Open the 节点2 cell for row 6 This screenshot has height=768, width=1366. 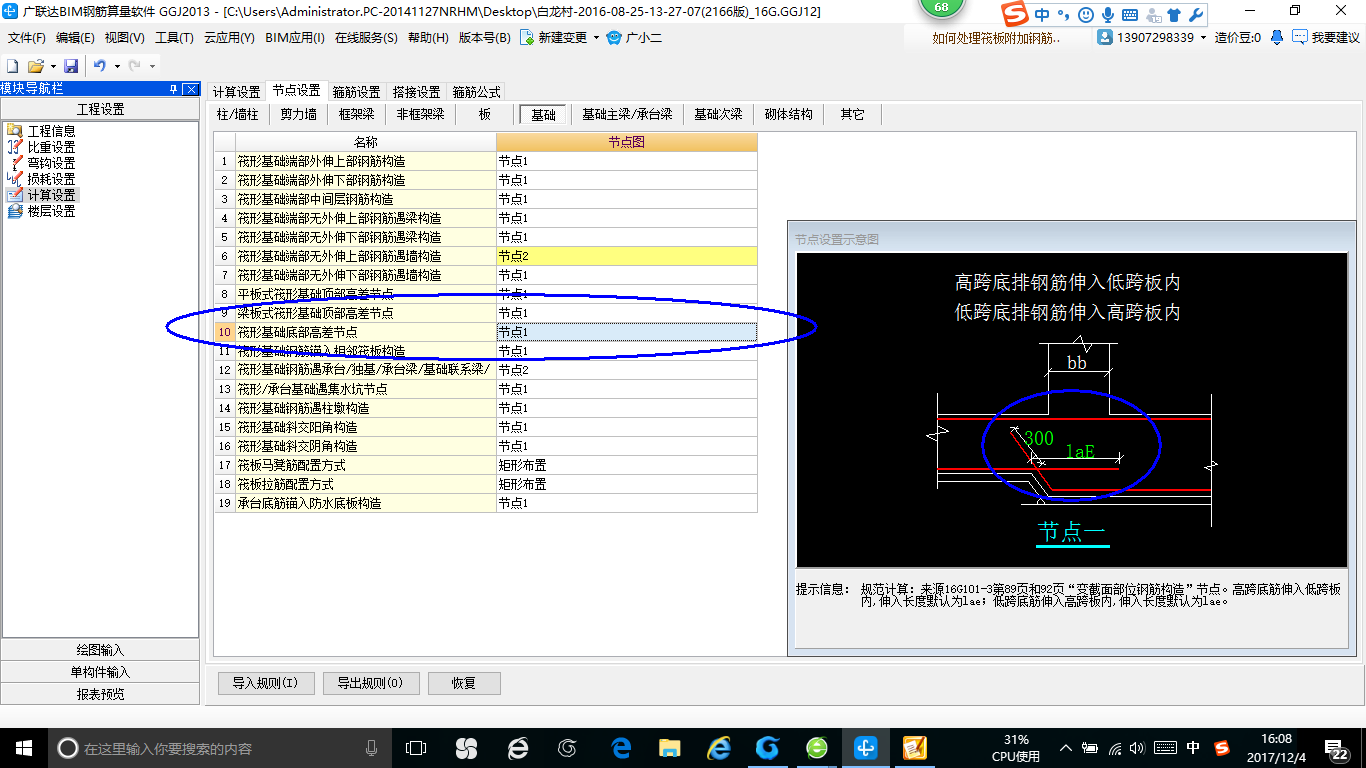click(626, 256)
